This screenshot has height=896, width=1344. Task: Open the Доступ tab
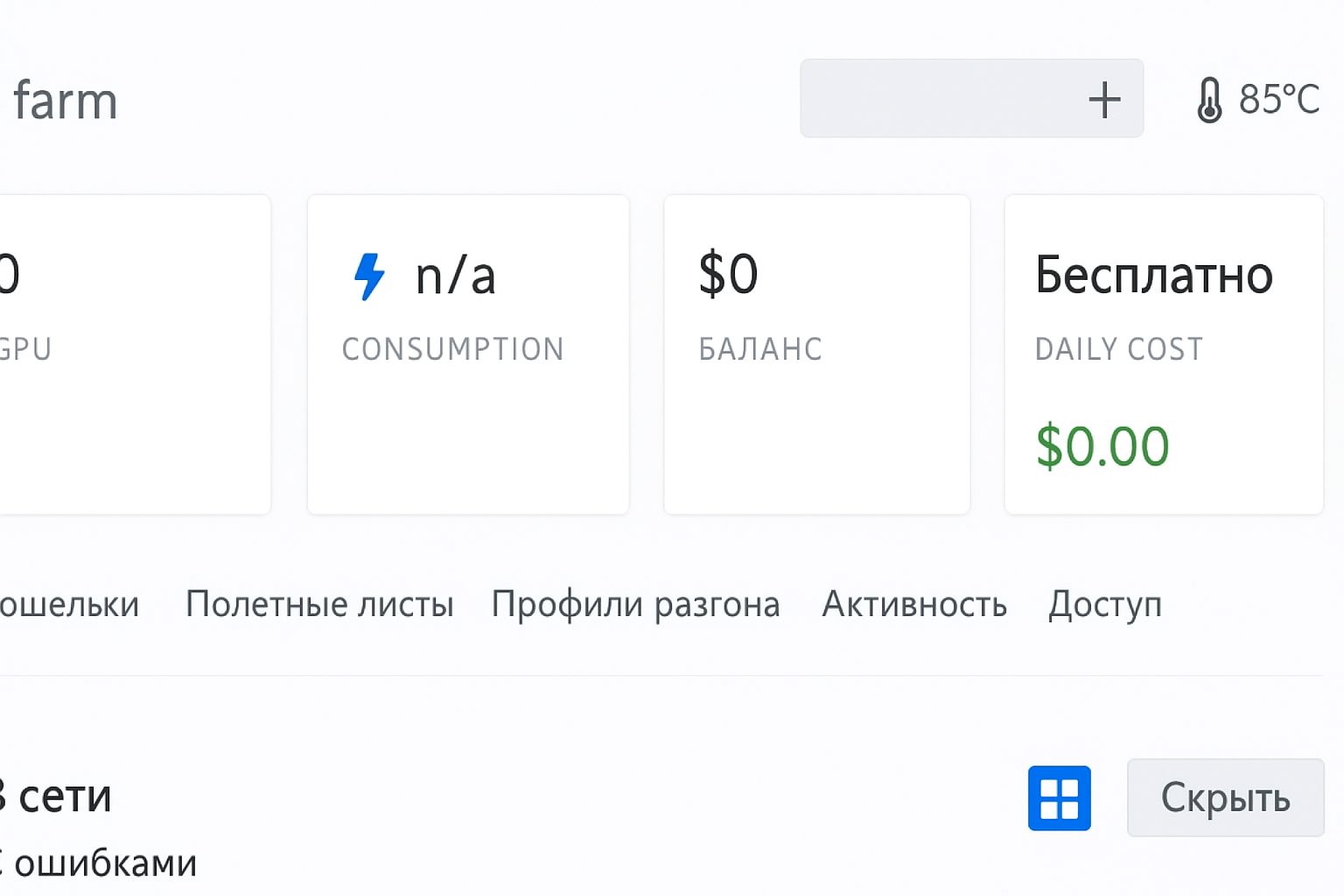pos(1105,604)
